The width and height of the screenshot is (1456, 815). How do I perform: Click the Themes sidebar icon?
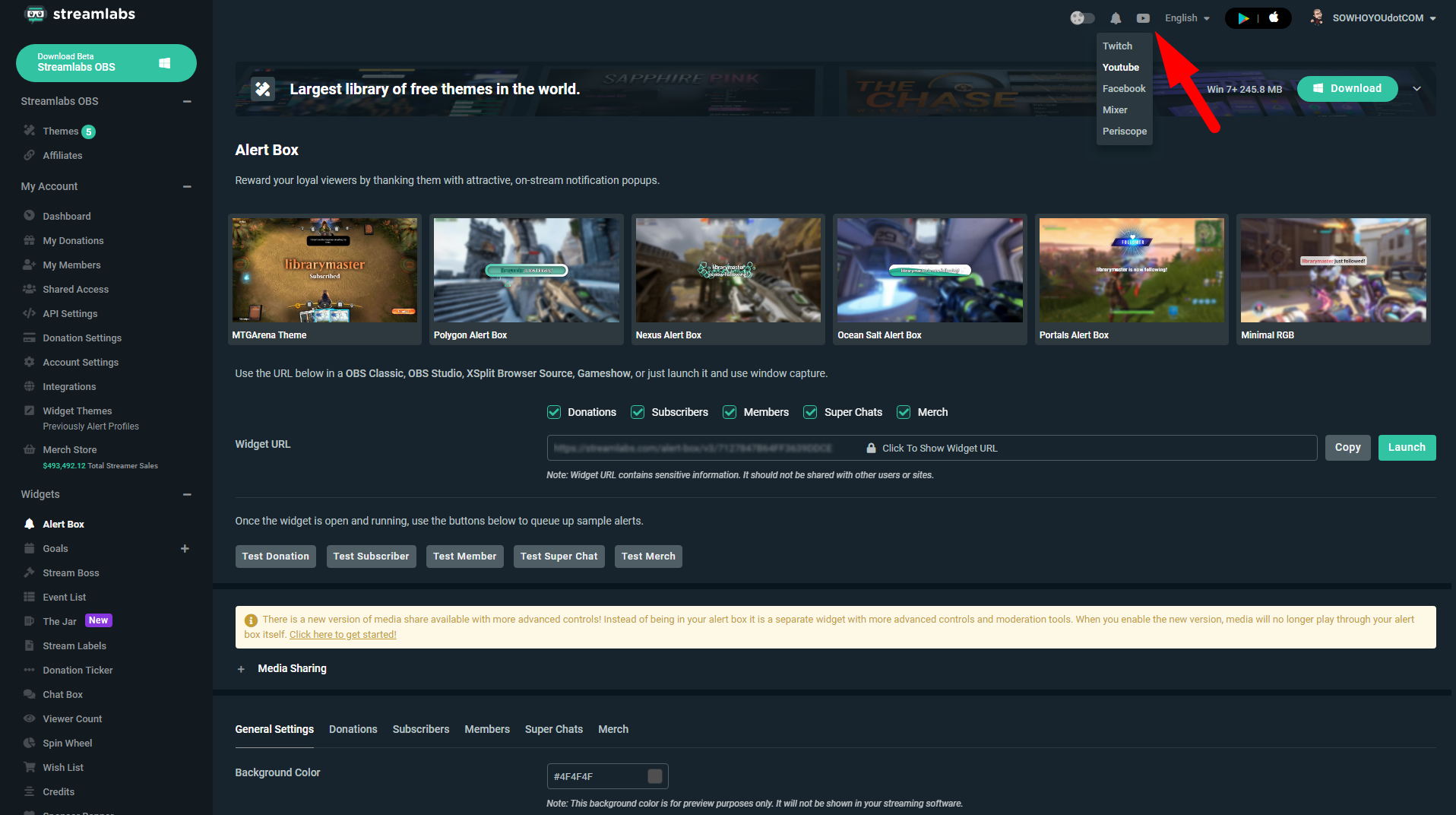tap(29, 131)
